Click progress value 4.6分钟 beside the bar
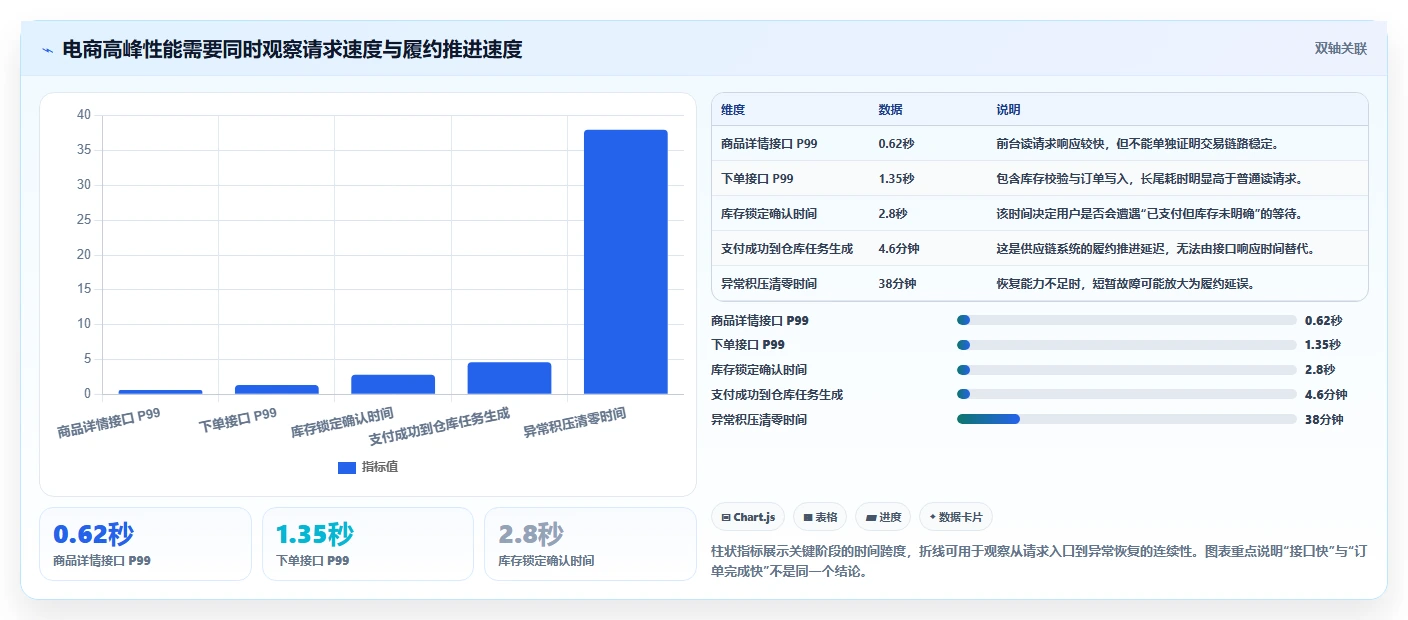 click(x=1326, y=395)
